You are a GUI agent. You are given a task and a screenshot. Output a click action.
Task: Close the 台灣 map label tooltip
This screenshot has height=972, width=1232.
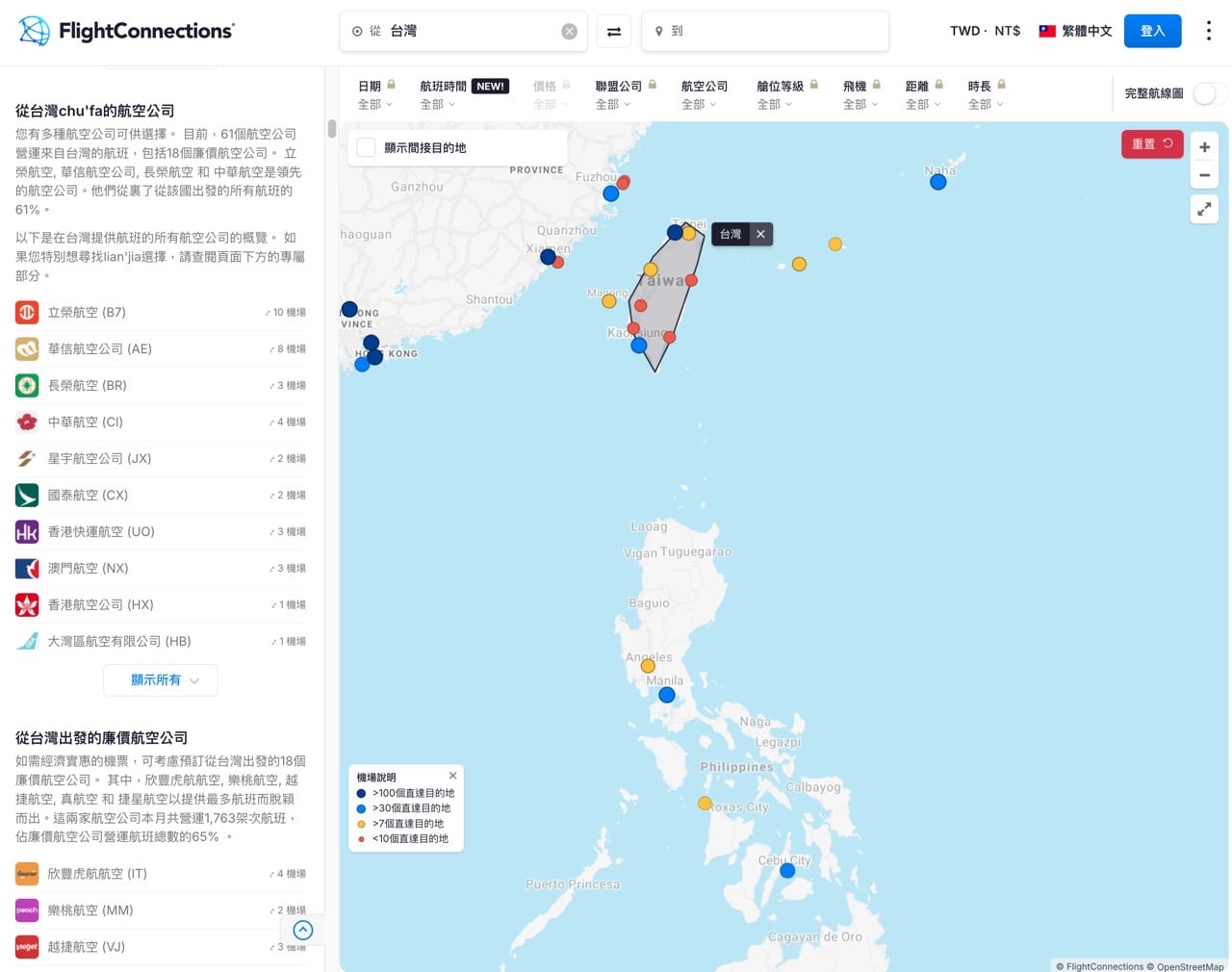tap(760, 234)
